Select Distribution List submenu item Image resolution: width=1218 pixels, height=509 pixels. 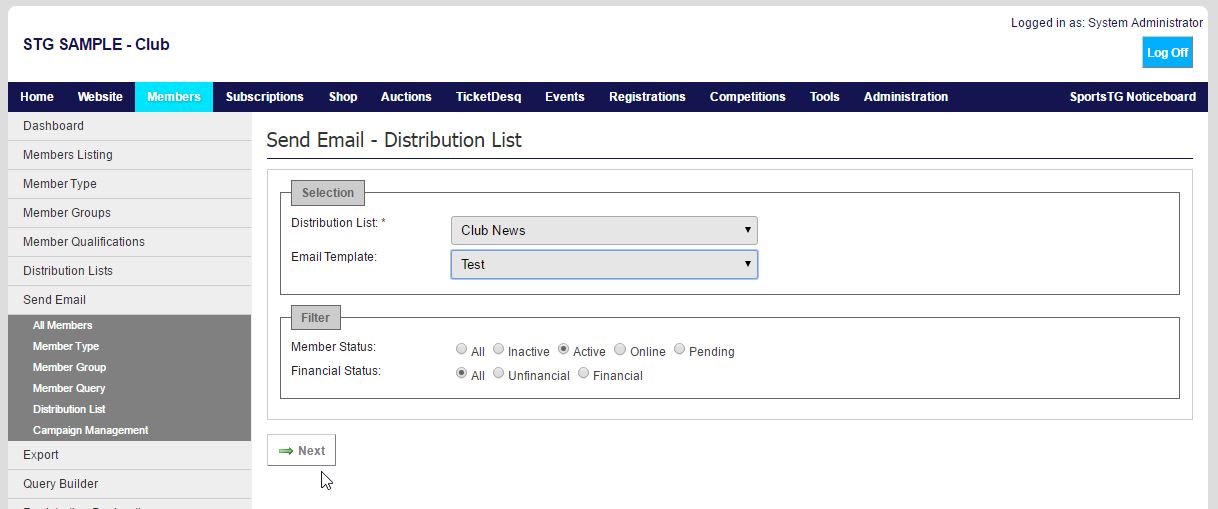[129, 409]
